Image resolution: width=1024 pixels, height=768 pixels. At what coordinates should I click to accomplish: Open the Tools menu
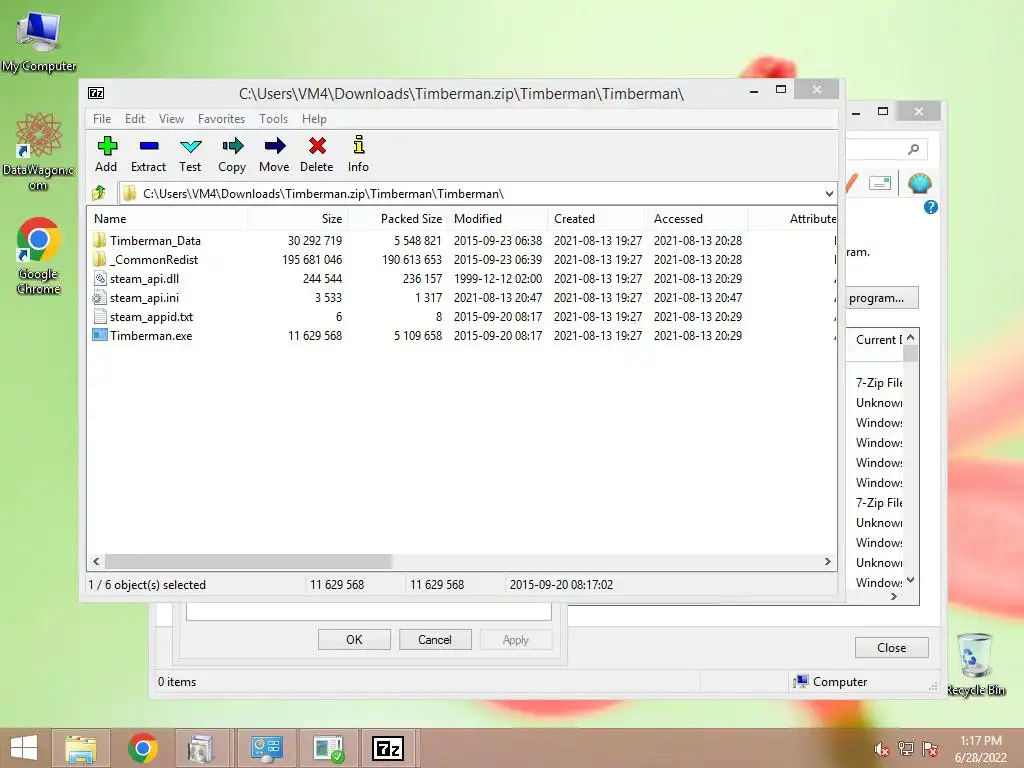pos(273,119)
